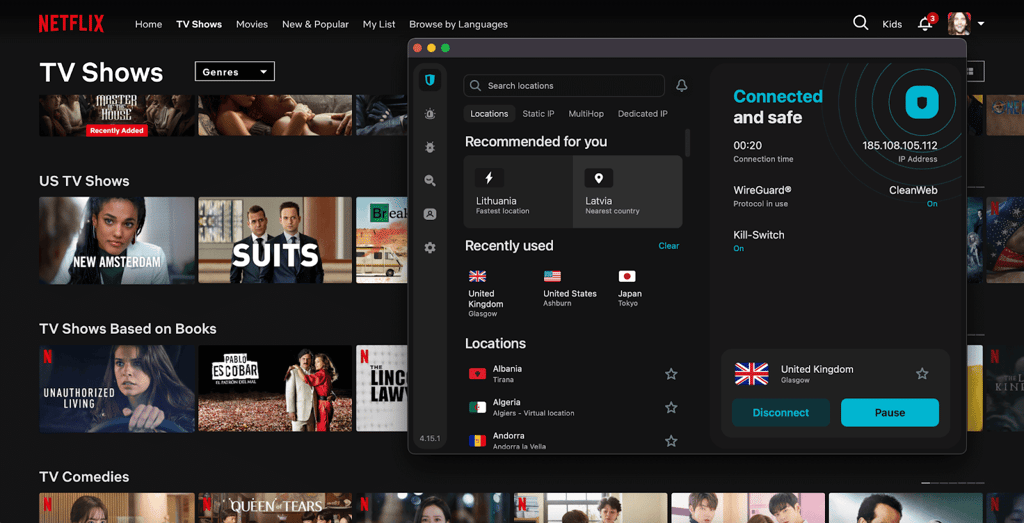Click the Netflix logo
Screen dimensions: 1024x523
[71, 24]
